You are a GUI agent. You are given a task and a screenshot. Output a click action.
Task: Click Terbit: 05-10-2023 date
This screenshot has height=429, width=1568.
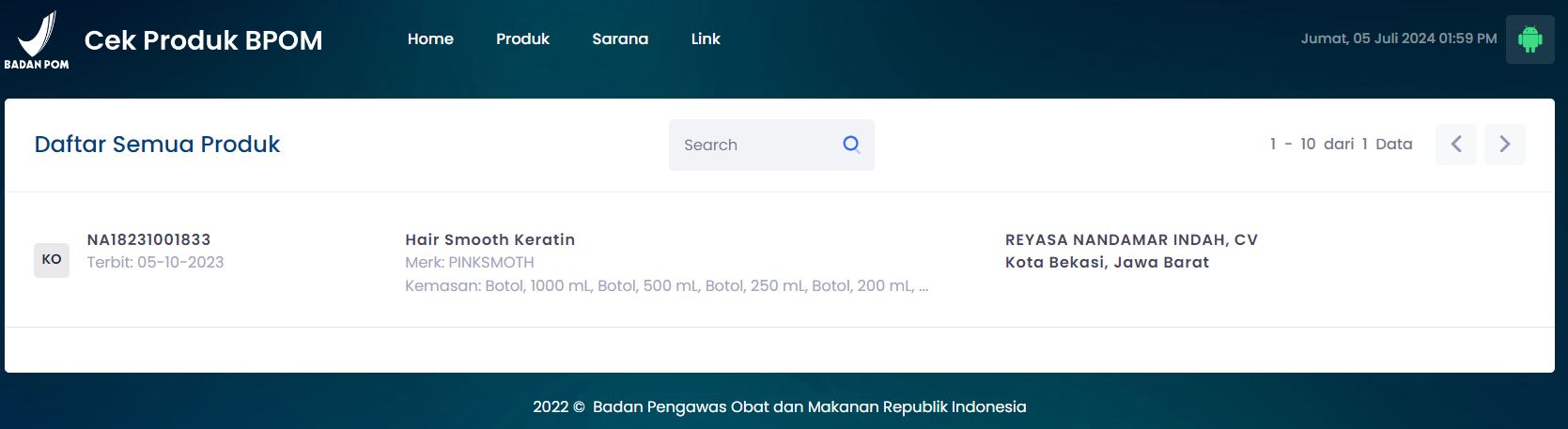click(x=155, y=262)
